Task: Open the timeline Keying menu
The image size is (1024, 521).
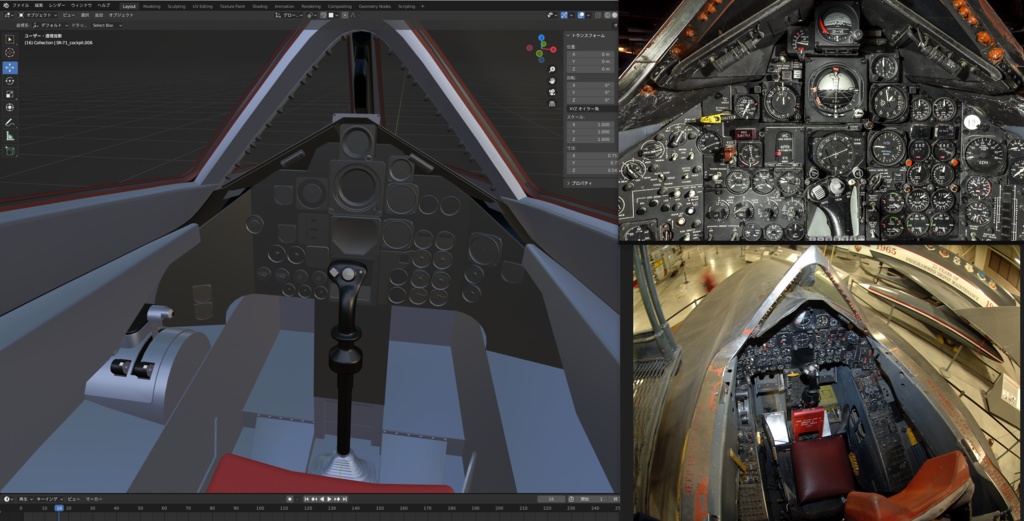Action: tap(48, 499)
